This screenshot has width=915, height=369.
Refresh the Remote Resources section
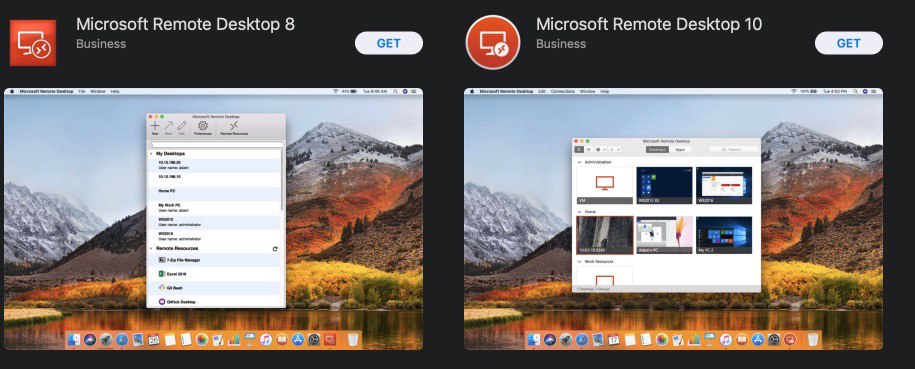tap(275, 249)
